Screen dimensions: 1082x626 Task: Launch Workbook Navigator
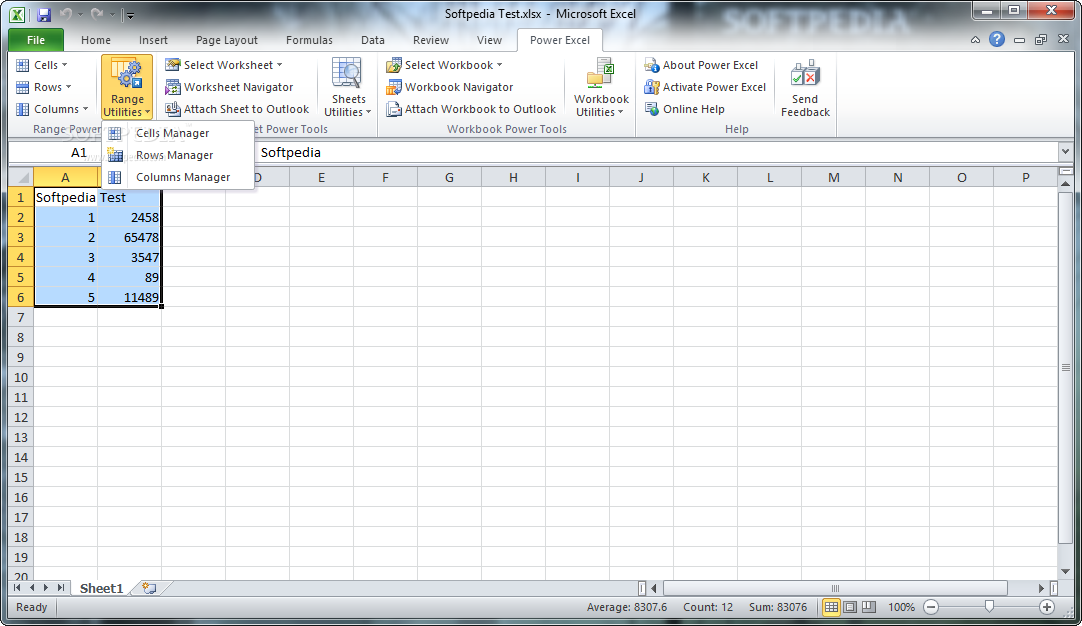tap(450, 87)
